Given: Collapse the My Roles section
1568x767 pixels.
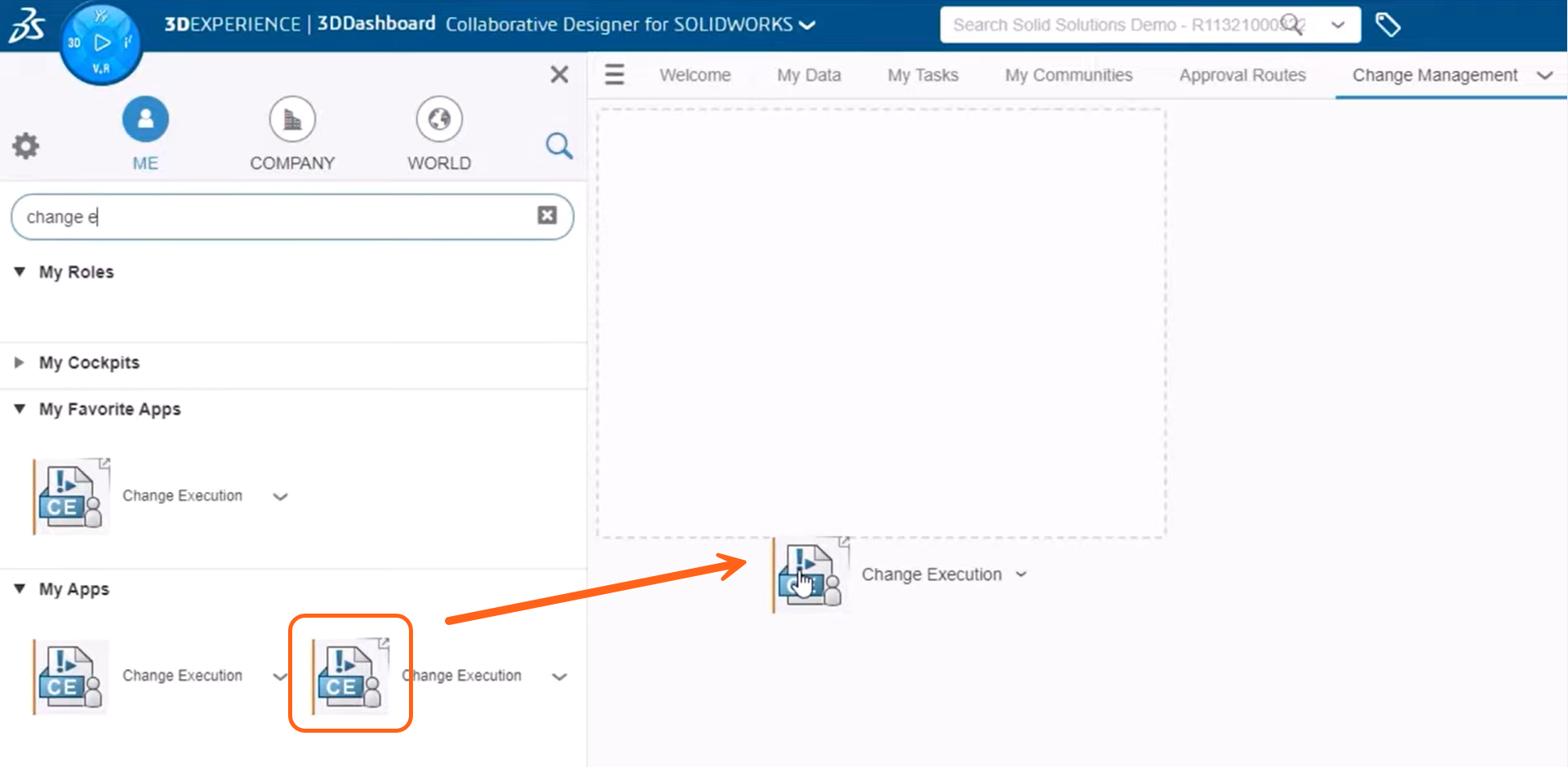Looking at the screenshot, I should coord(20,272).
